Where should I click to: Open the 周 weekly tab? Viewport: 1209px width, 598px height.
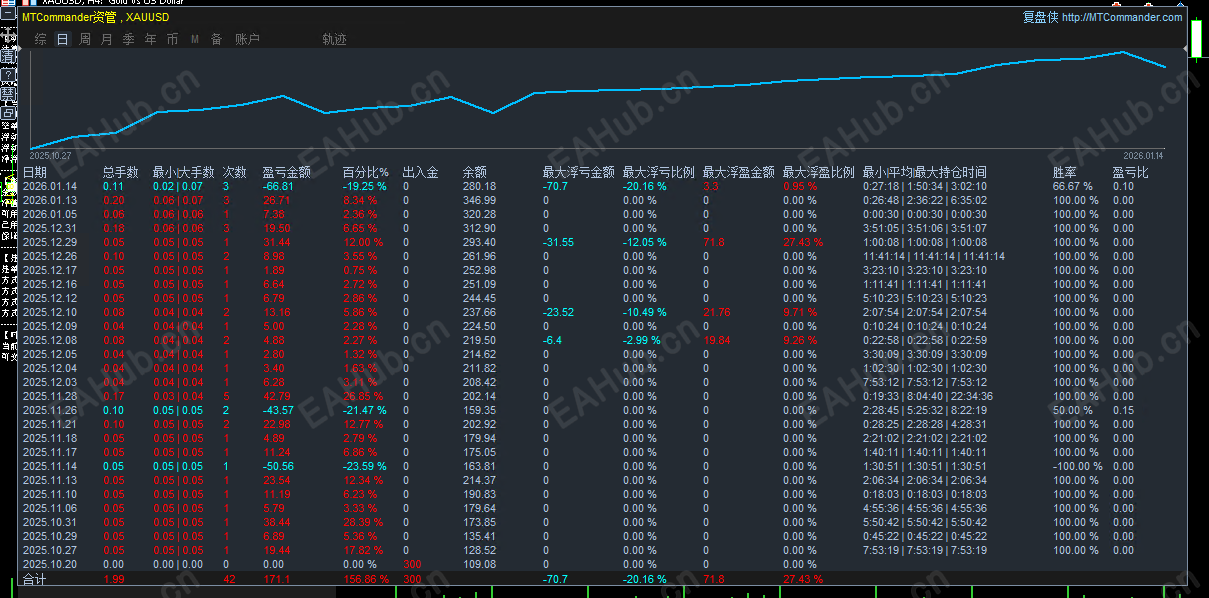point(85,40)
